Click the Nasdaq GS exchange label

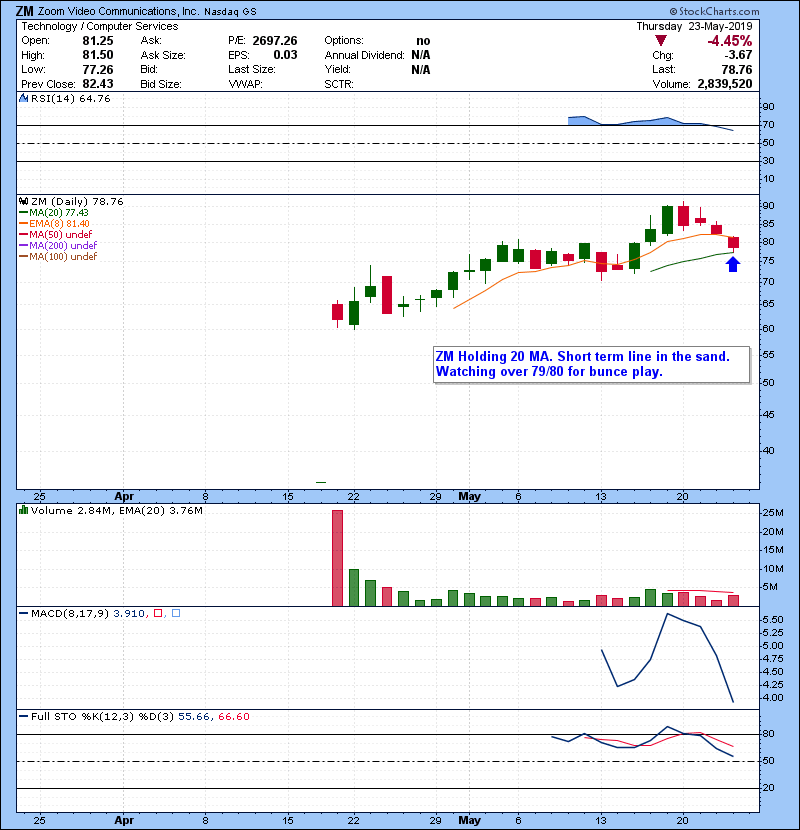click(x=230, y=12)
